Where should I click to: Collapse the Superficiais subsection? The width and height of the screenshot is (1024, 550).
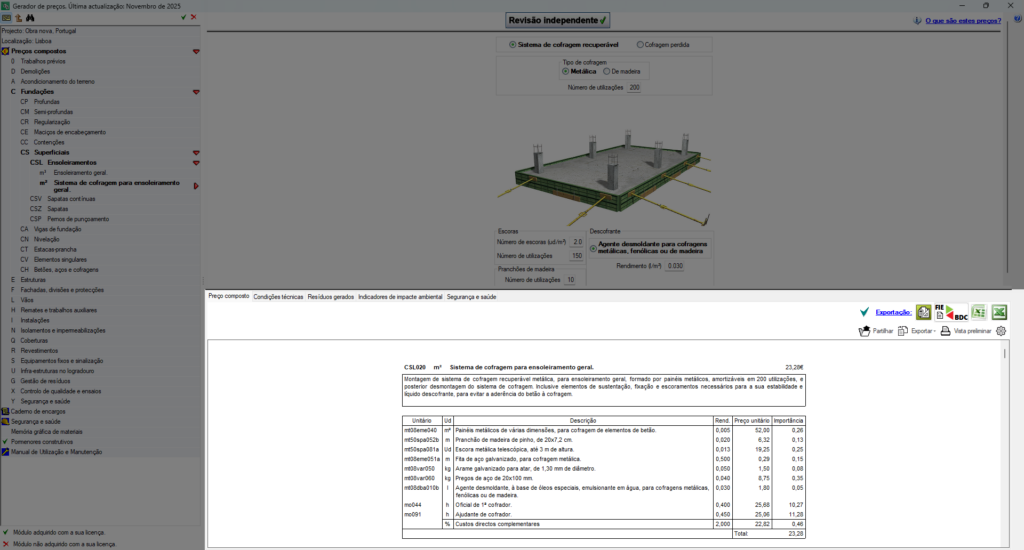196,153
